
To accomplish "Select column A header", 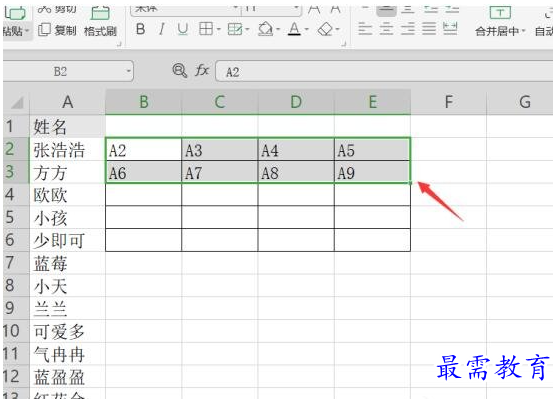I will [x=68, y=102].
